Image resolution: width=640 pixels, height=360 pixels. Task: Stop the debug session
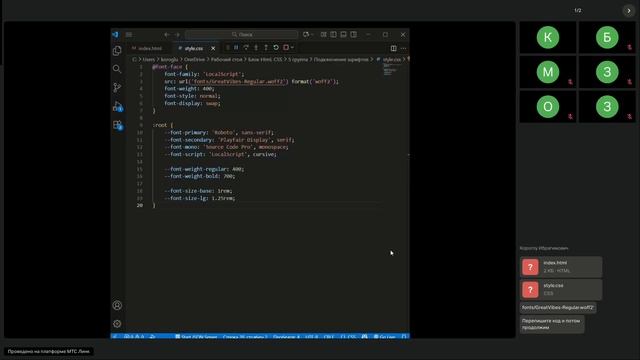tap(286, 48)
